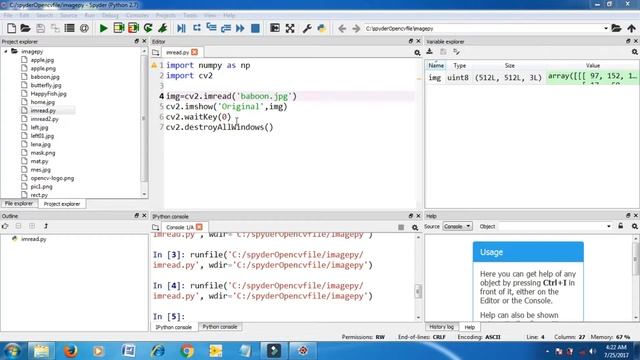Close Console 1/A tab
The image size is (640, 360).
[x=199, y=227]
